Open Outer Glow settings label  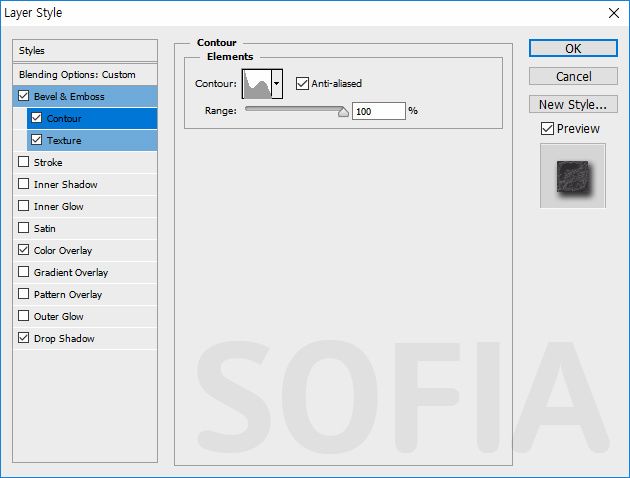[59, 317]
